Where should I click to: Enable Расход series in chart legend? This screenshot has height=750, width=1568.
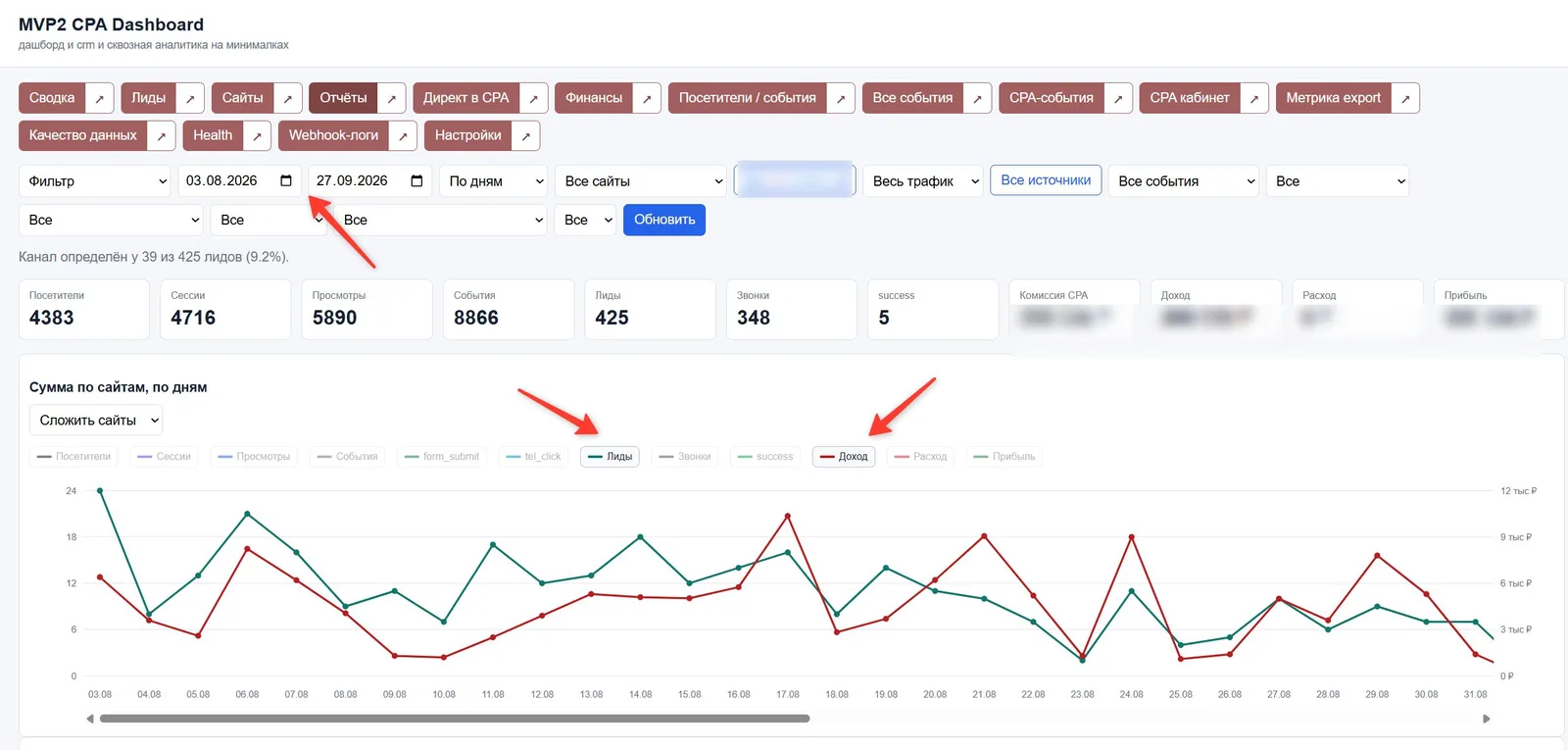click(920, 456)
